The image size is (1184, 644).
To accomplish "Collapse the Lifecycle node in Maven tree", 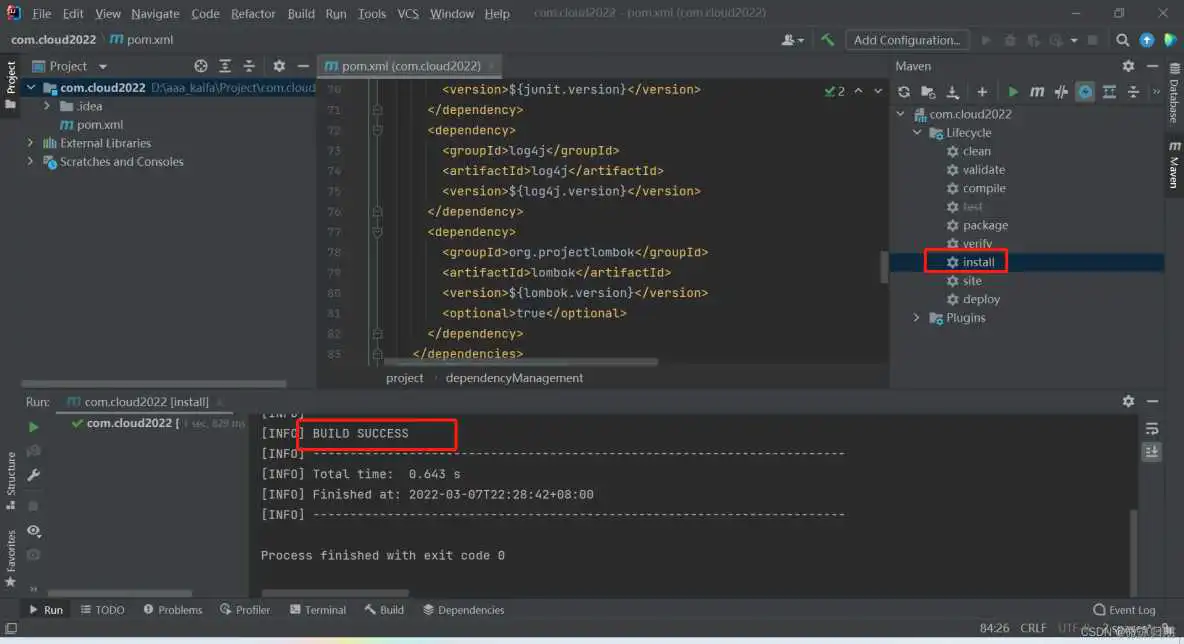I will 917,133.
